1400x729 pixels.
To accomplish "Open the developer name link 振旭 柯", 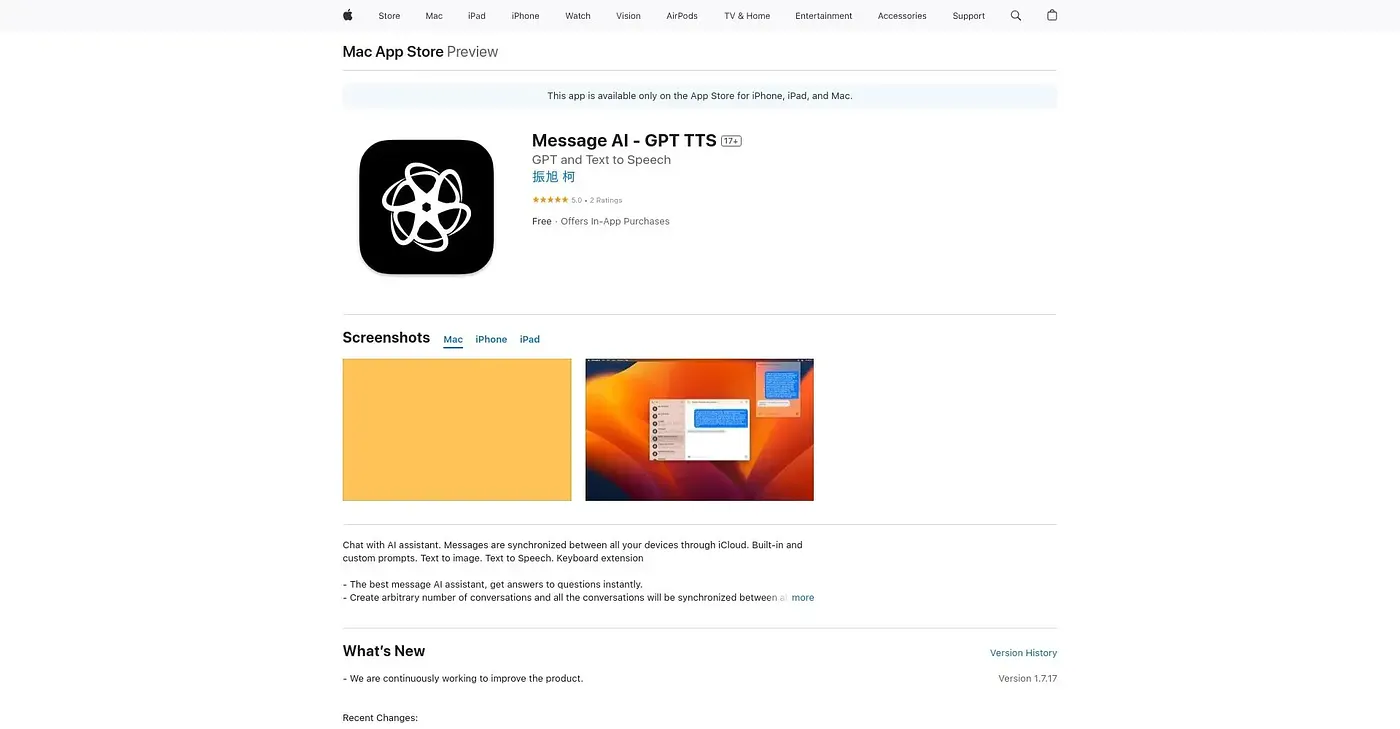I will [x=554, y=177].
